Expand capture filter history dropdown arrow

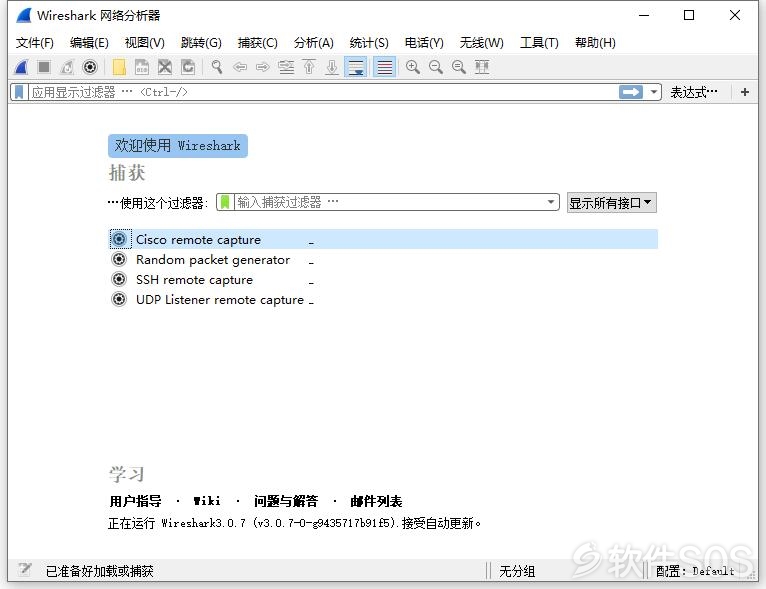(x=551, y=202)
